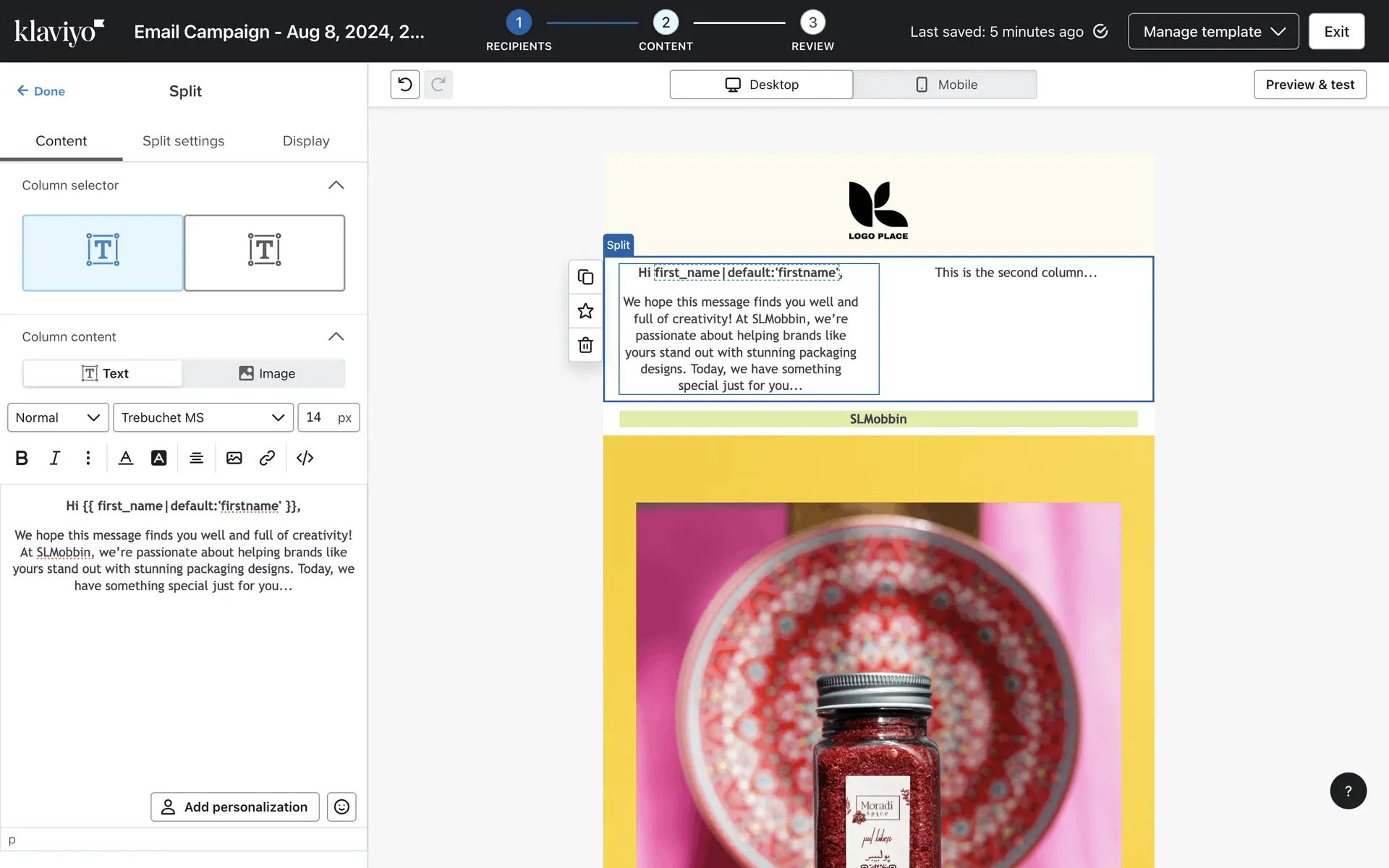1389x868 pixels.
Task: Open the Normal paragraph style dropdown
Action: (x=58, y=417)
